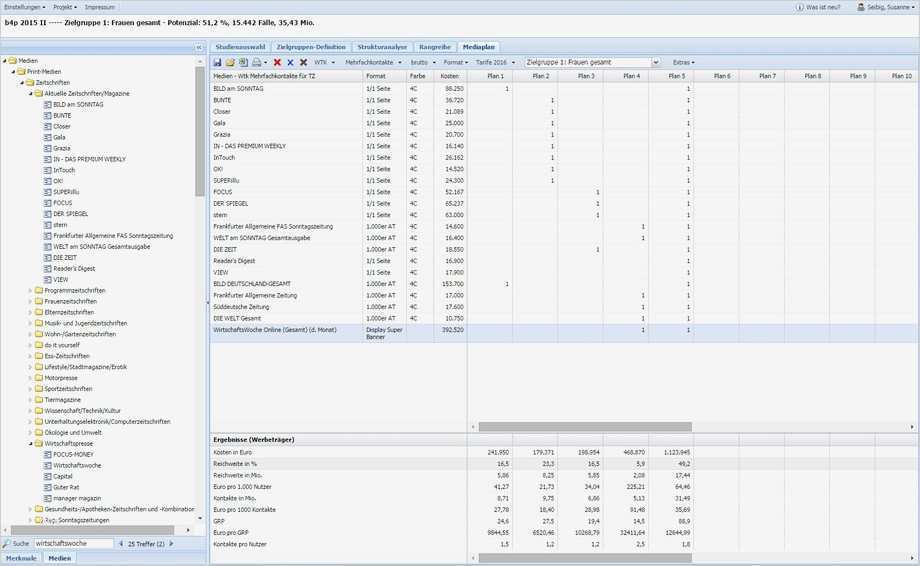Click the DER SPIEGEL media icon in tree
This screenshot has height=566, width=920.
pos(47,214)
